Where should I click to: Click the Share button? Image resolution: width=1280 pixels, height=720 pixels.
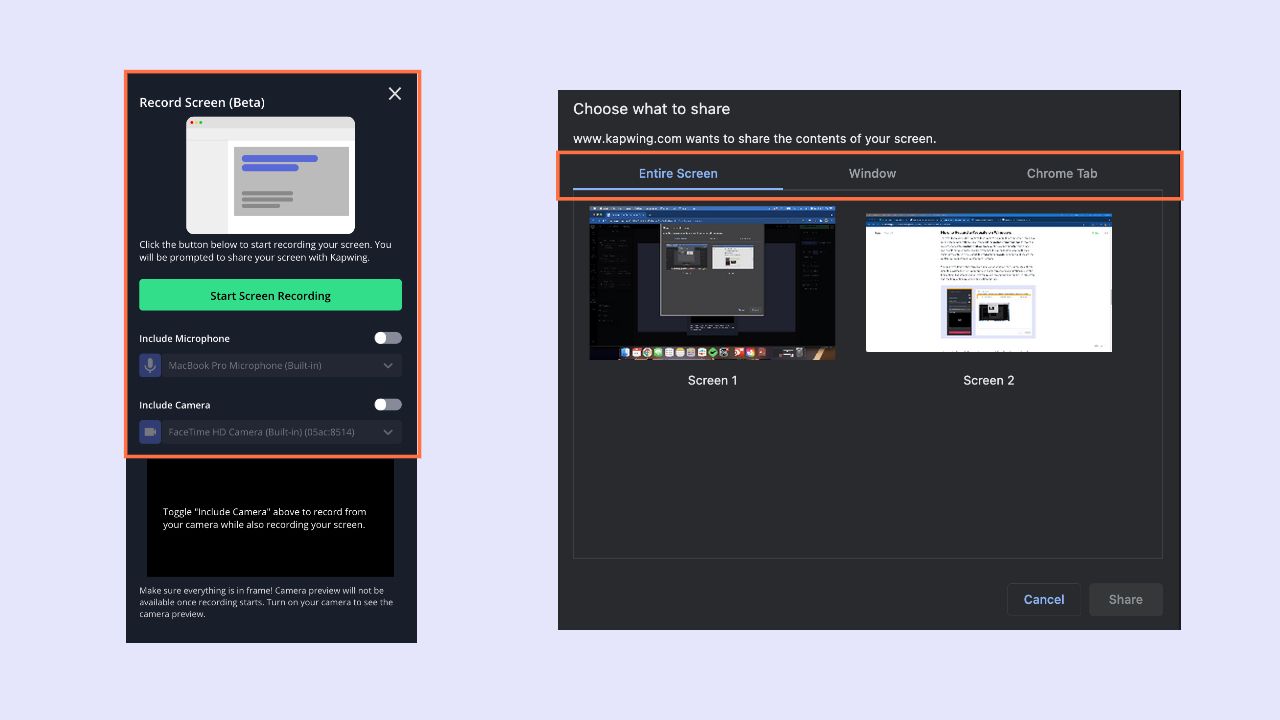[1125, 599]
